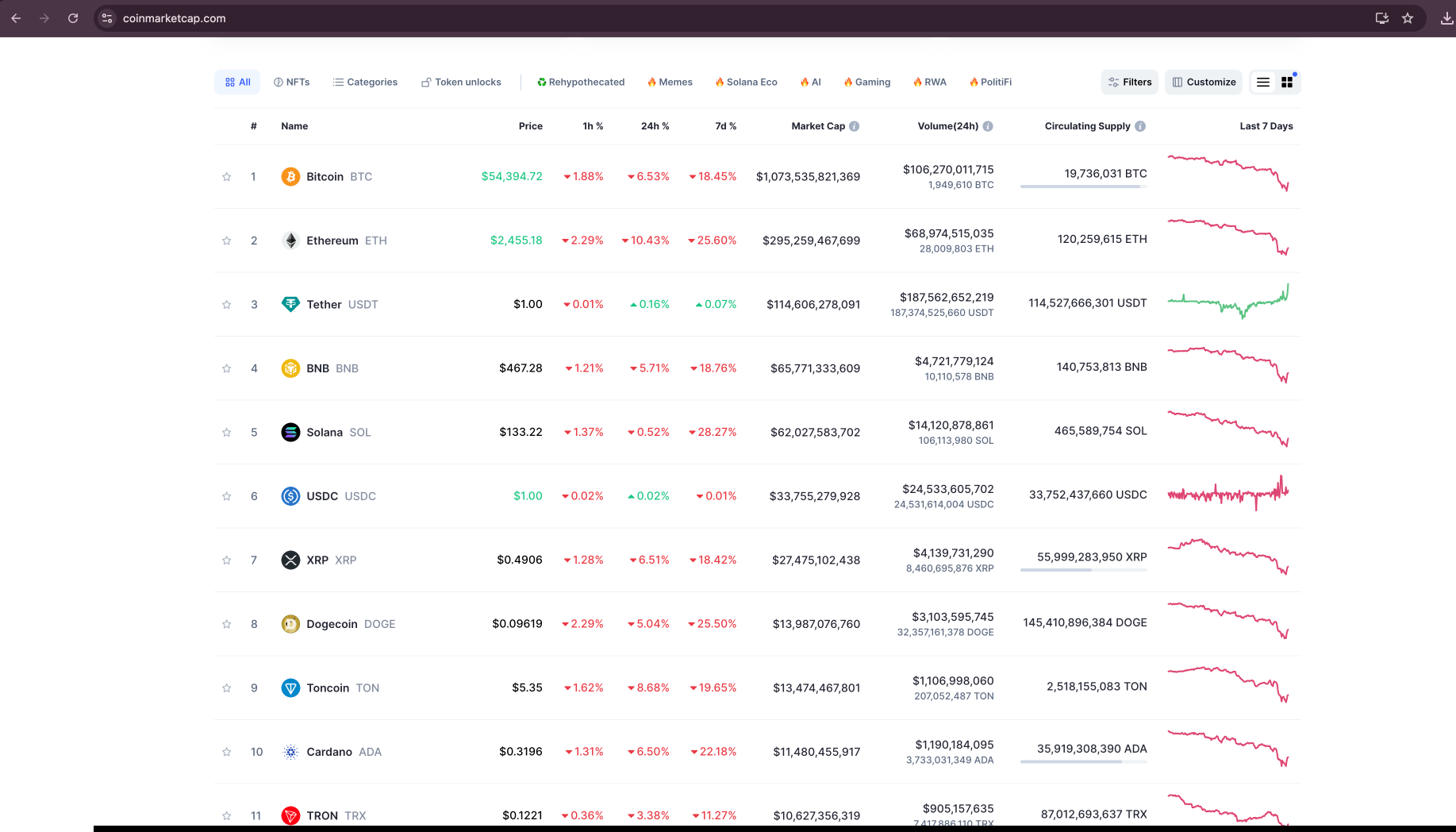Filter by AI category
Viewport: 1456px width, 832px height.
click(810, 82)
